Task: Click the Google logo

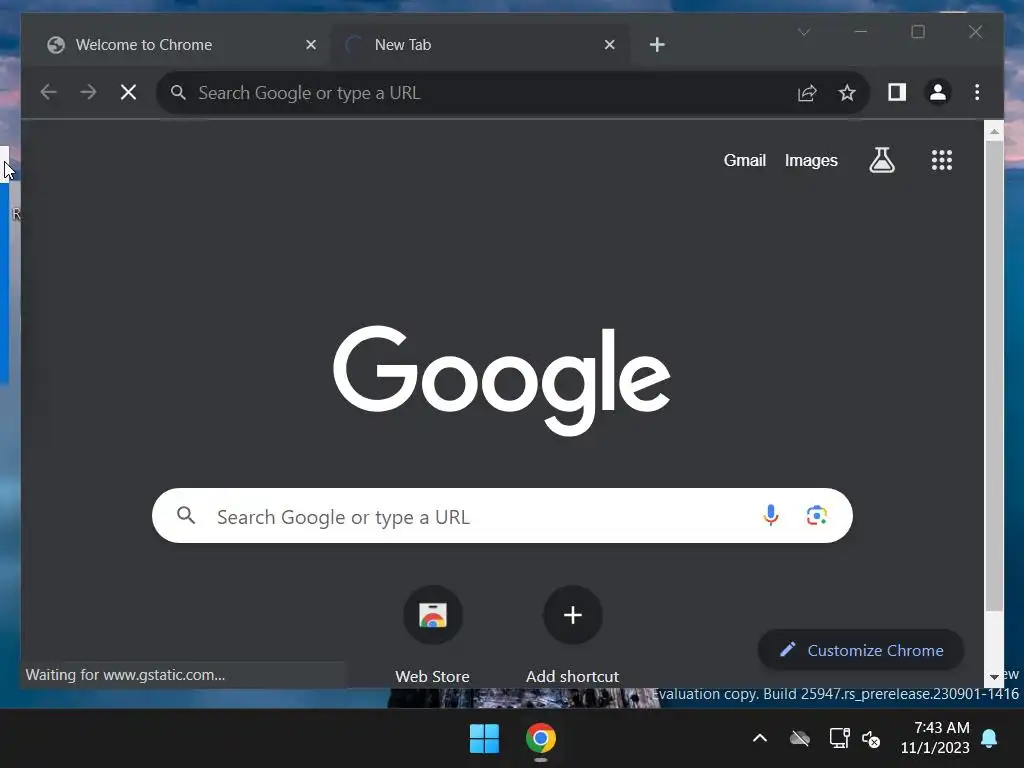Action: (x=502, y=380)
